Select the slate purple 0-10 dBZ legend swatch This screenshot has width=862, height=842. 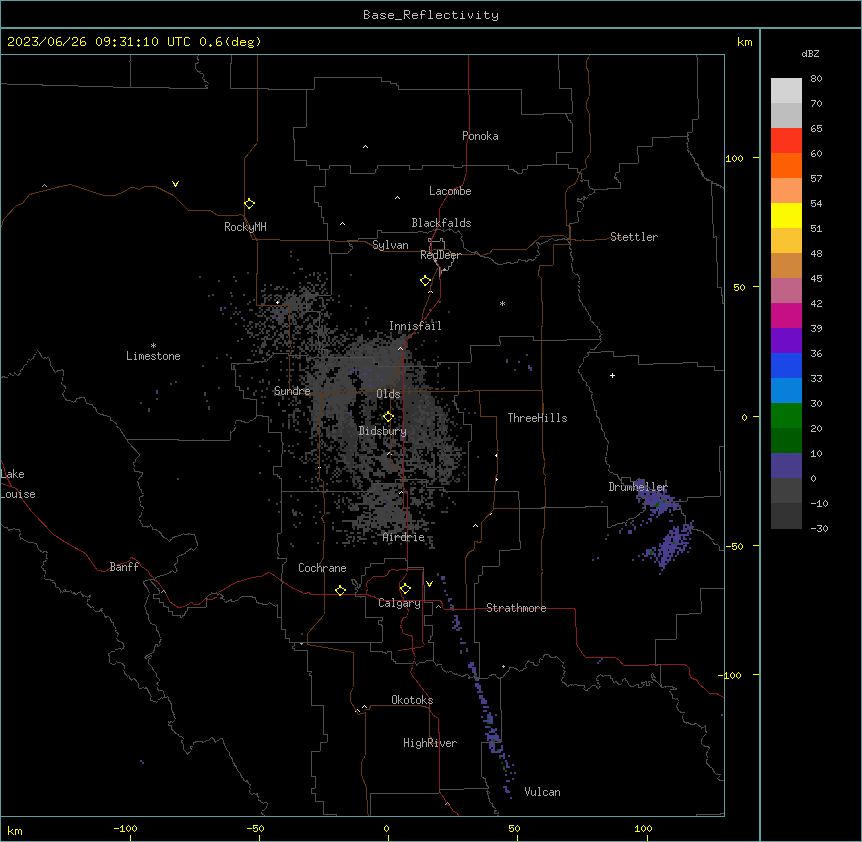tap(786, 466)
